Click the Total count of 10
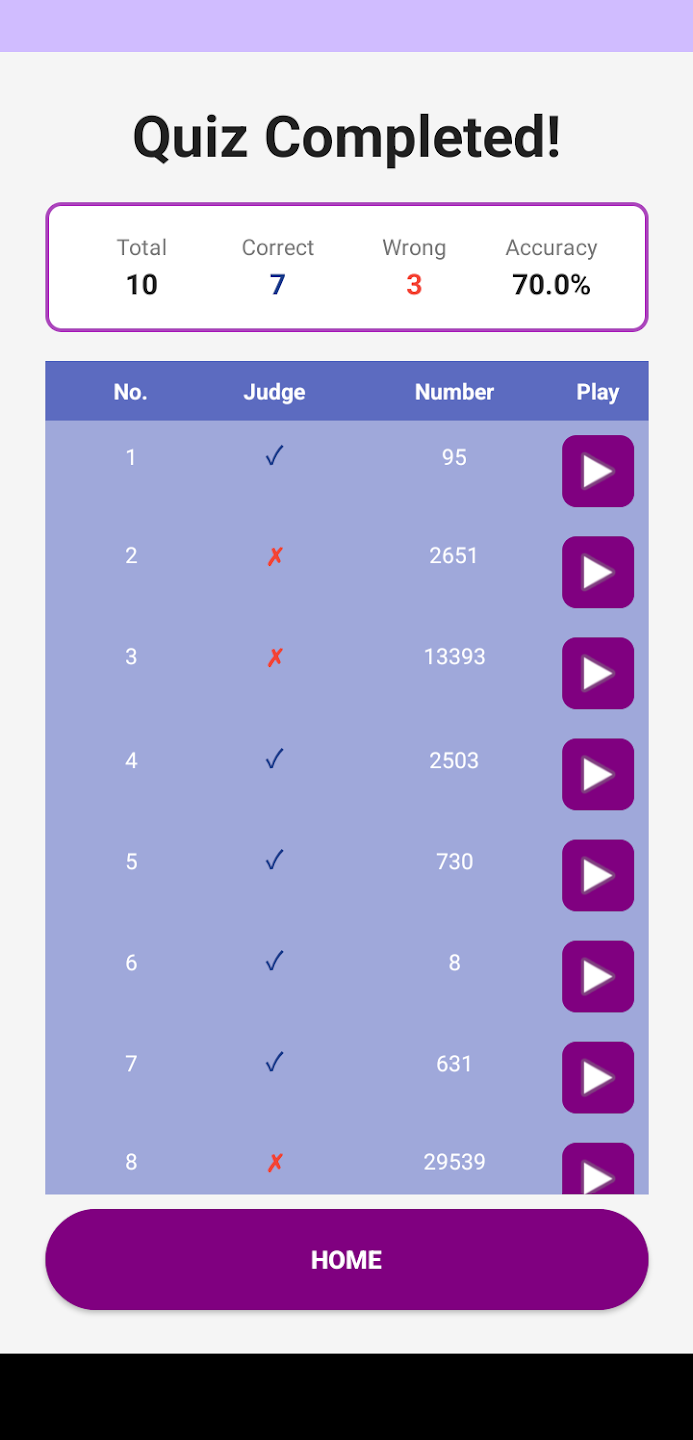 coord(141,285)
